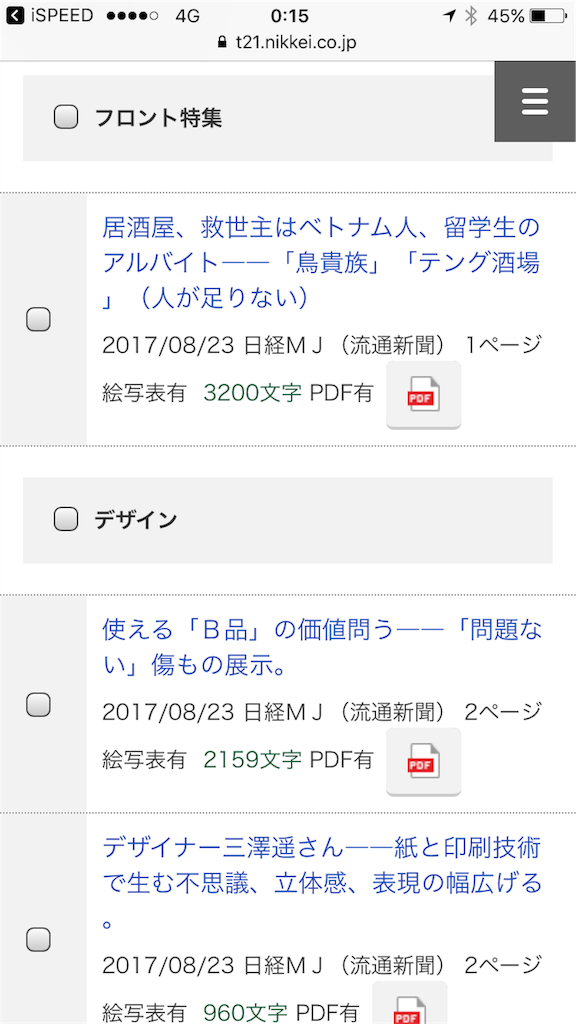Open the hamburger navigation menu

[x=534, y=100]
